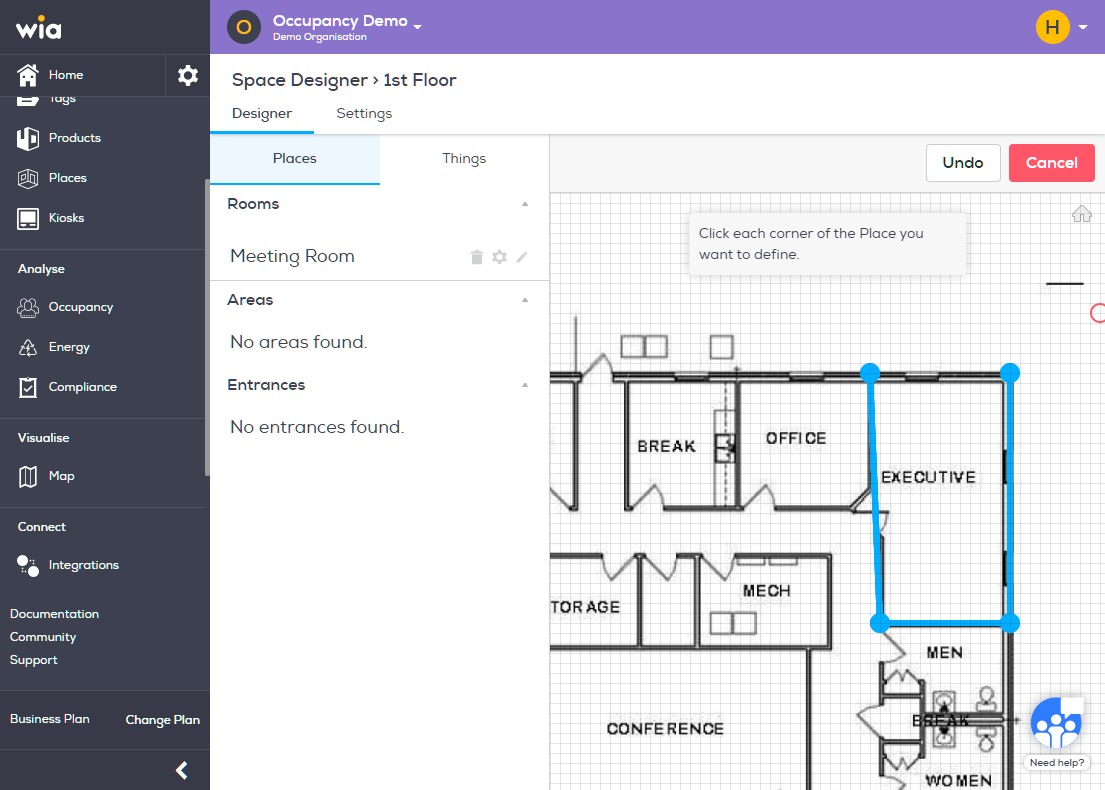1105x790 pixels.
Task: Click Space Designer in the breadcrumb
Action: 300,80
